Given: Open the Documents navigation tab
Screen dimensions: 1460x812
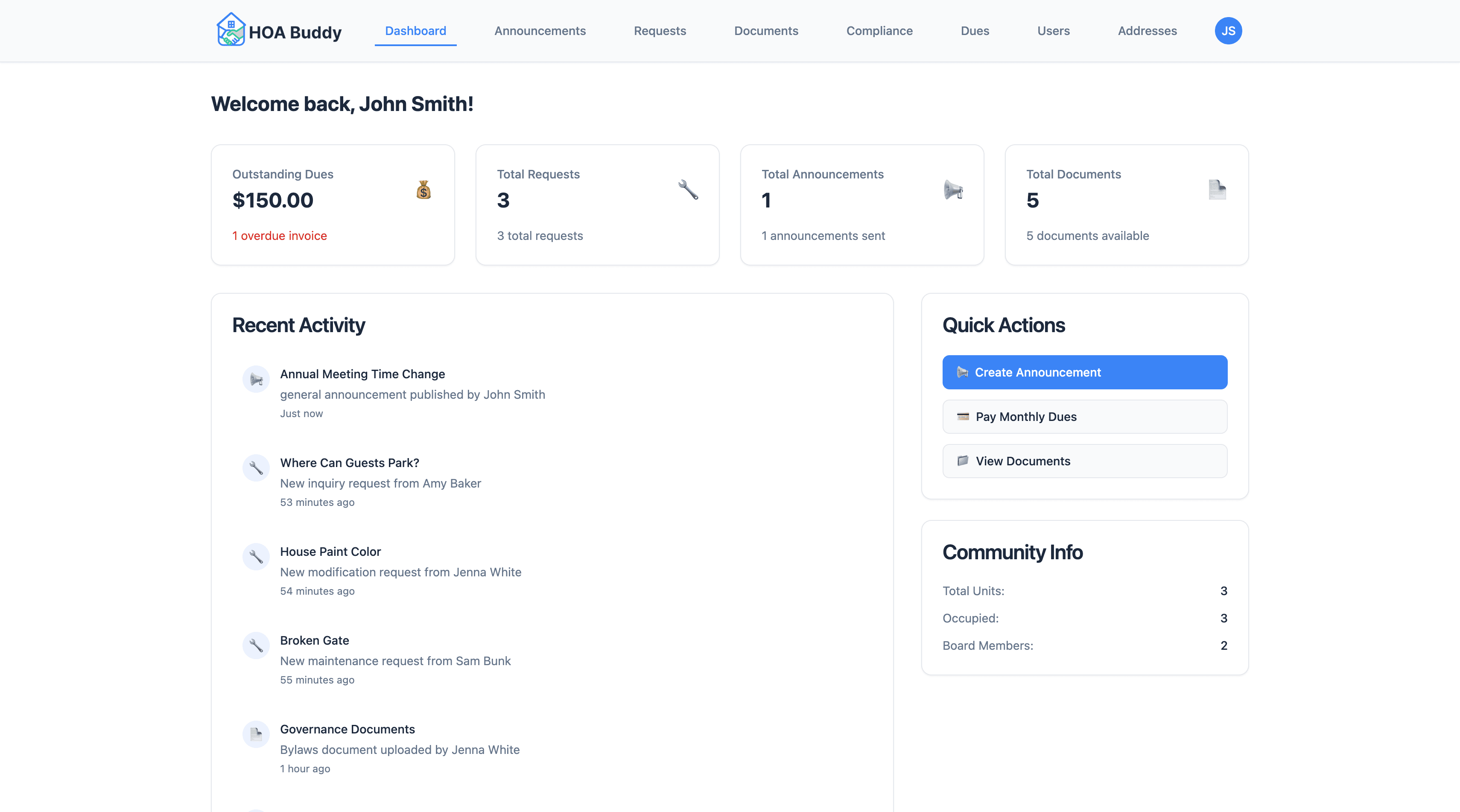Looking at the screenshot, I should (x=766, y=31).
